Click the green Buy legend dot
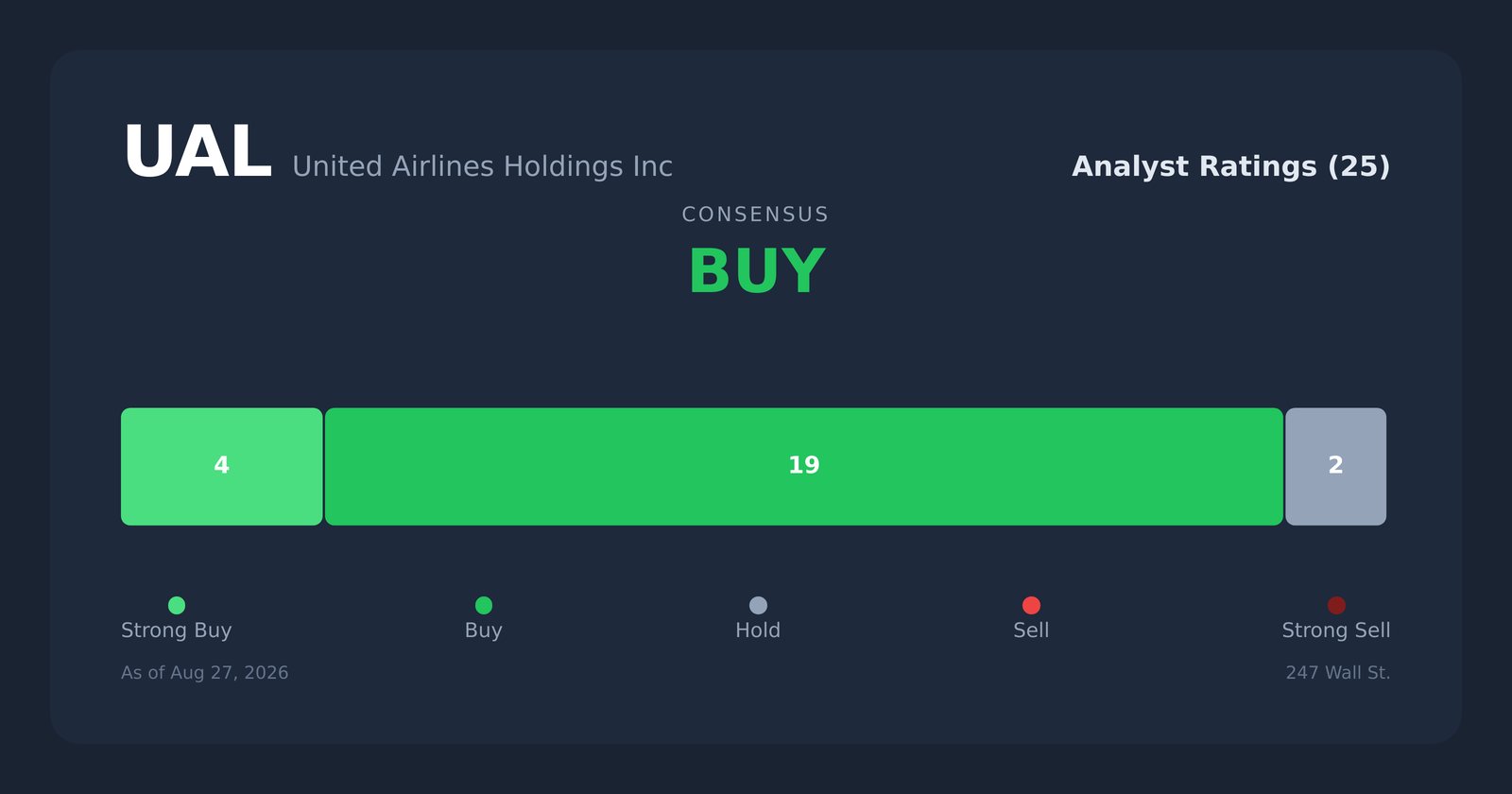Viewport: 1512px width, 794px height. [484, 605]
